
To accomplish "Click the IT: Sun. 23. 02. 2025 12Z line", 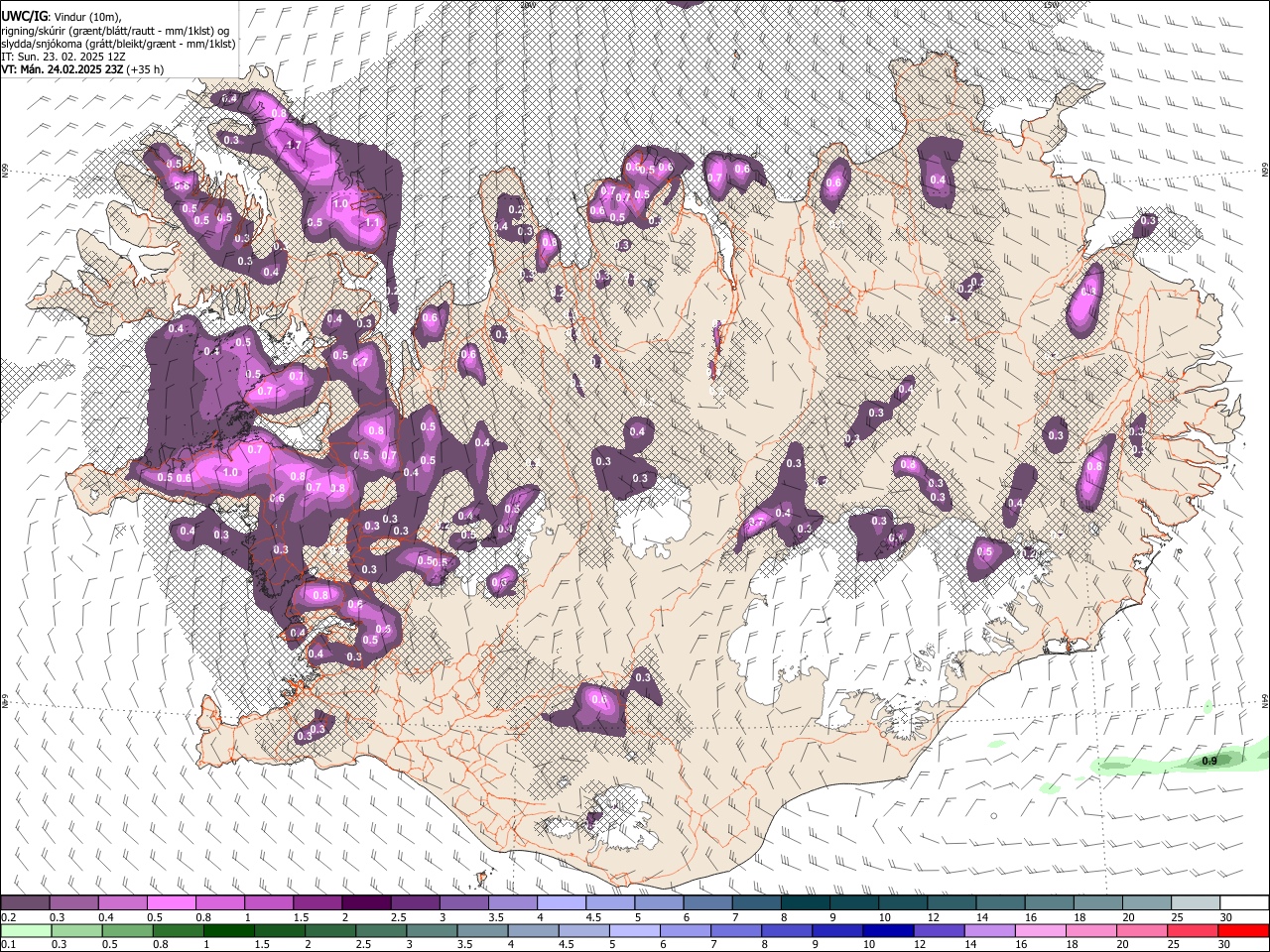I will [63, 57].
